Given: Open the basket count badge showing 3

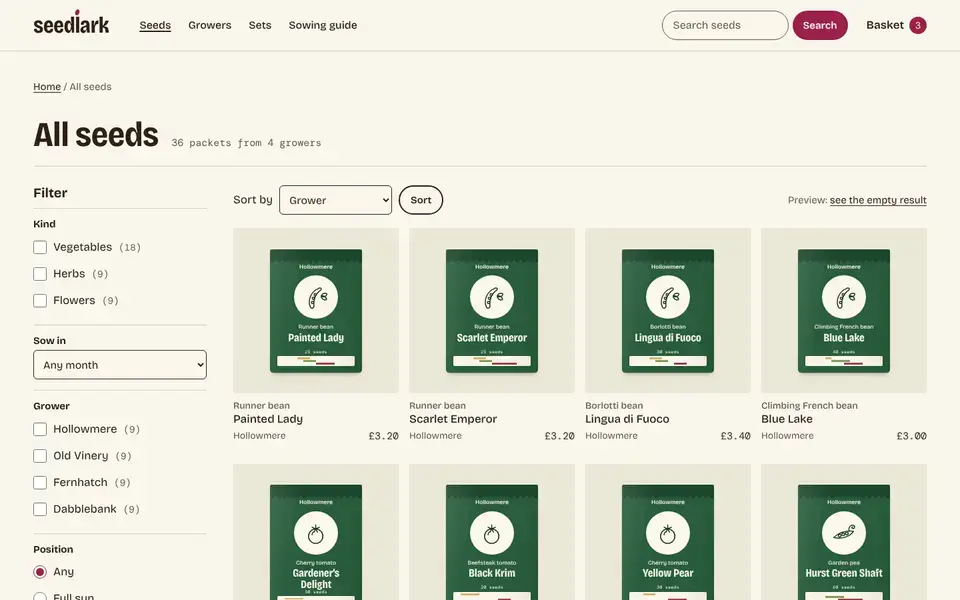Looking at the screenshot, I should (917, 25).
